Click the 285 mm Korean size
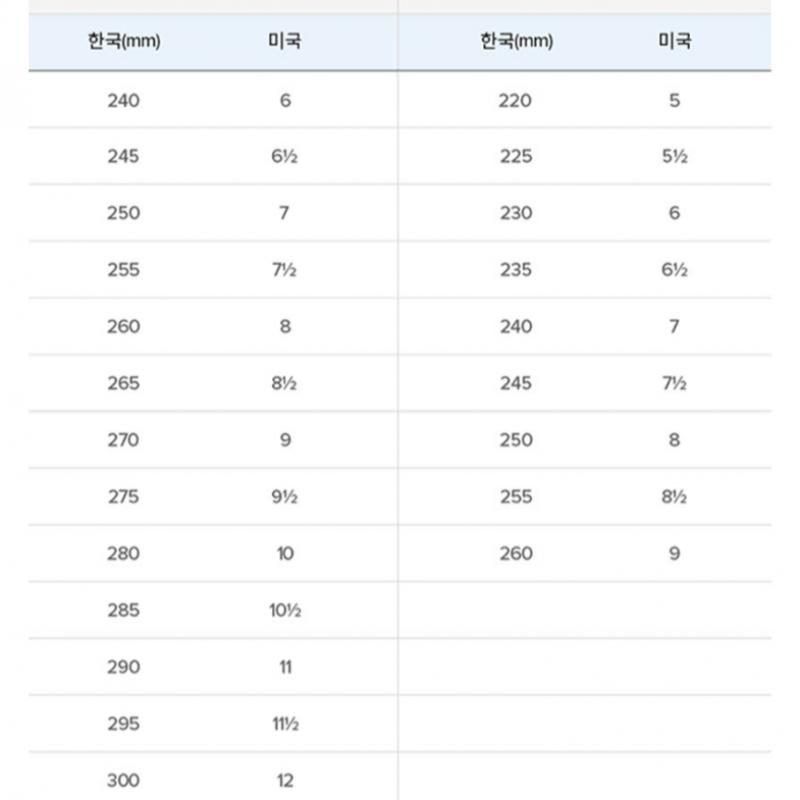This screenshot has width=800, height=800. (124, 611)
